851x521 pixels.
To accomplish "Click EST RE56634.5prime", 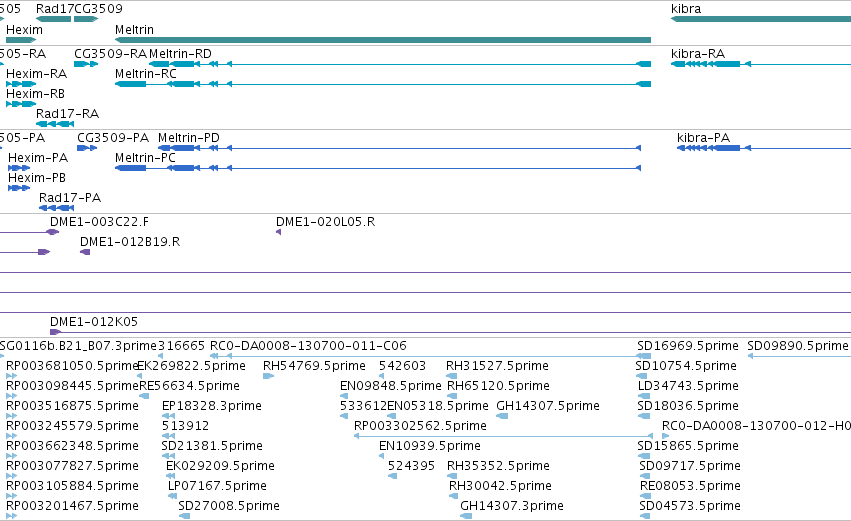I will (x=189, y=386).
